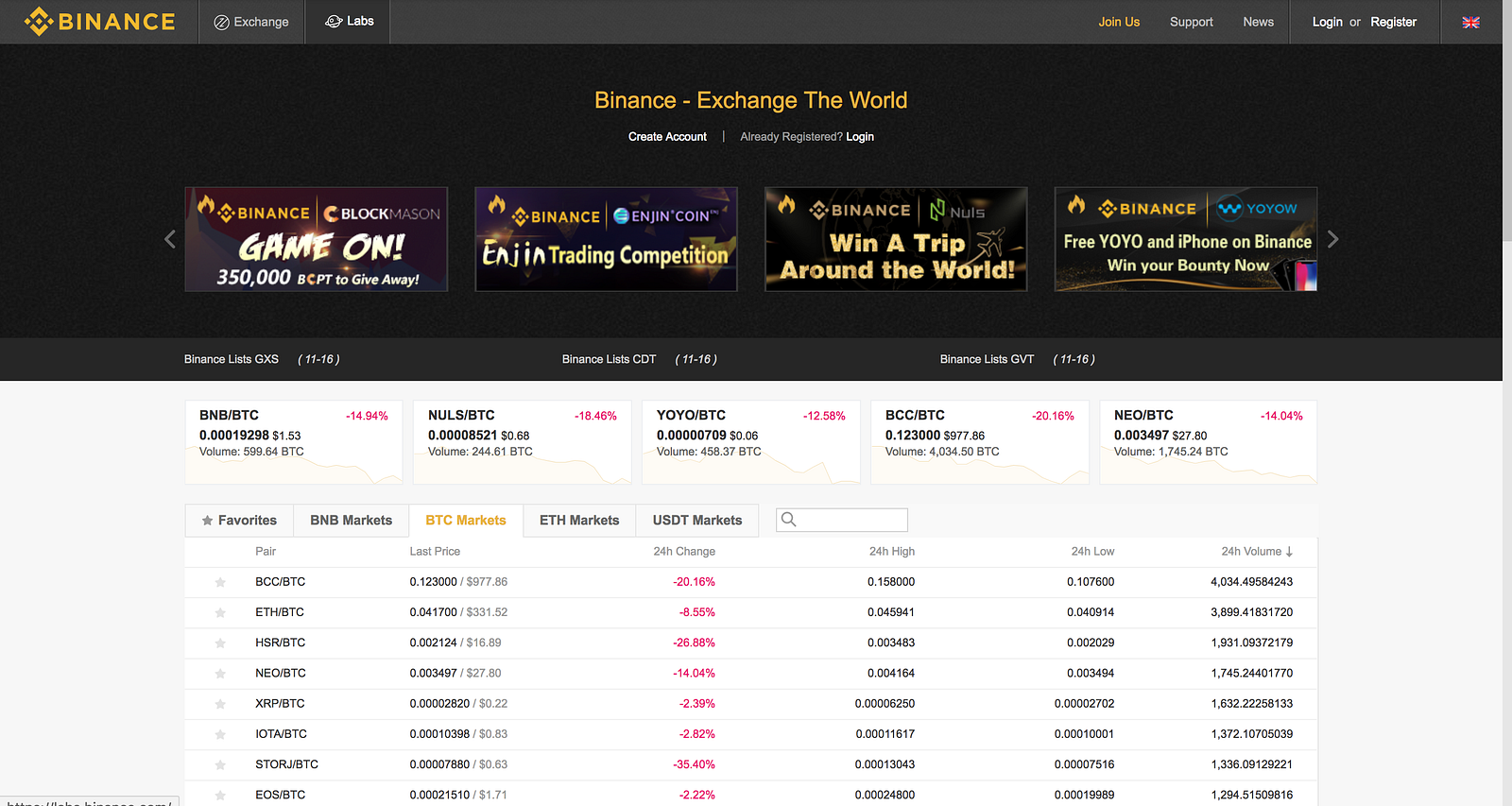
Task: Switch to the ETH Markets tab
Action: (579, 521)
